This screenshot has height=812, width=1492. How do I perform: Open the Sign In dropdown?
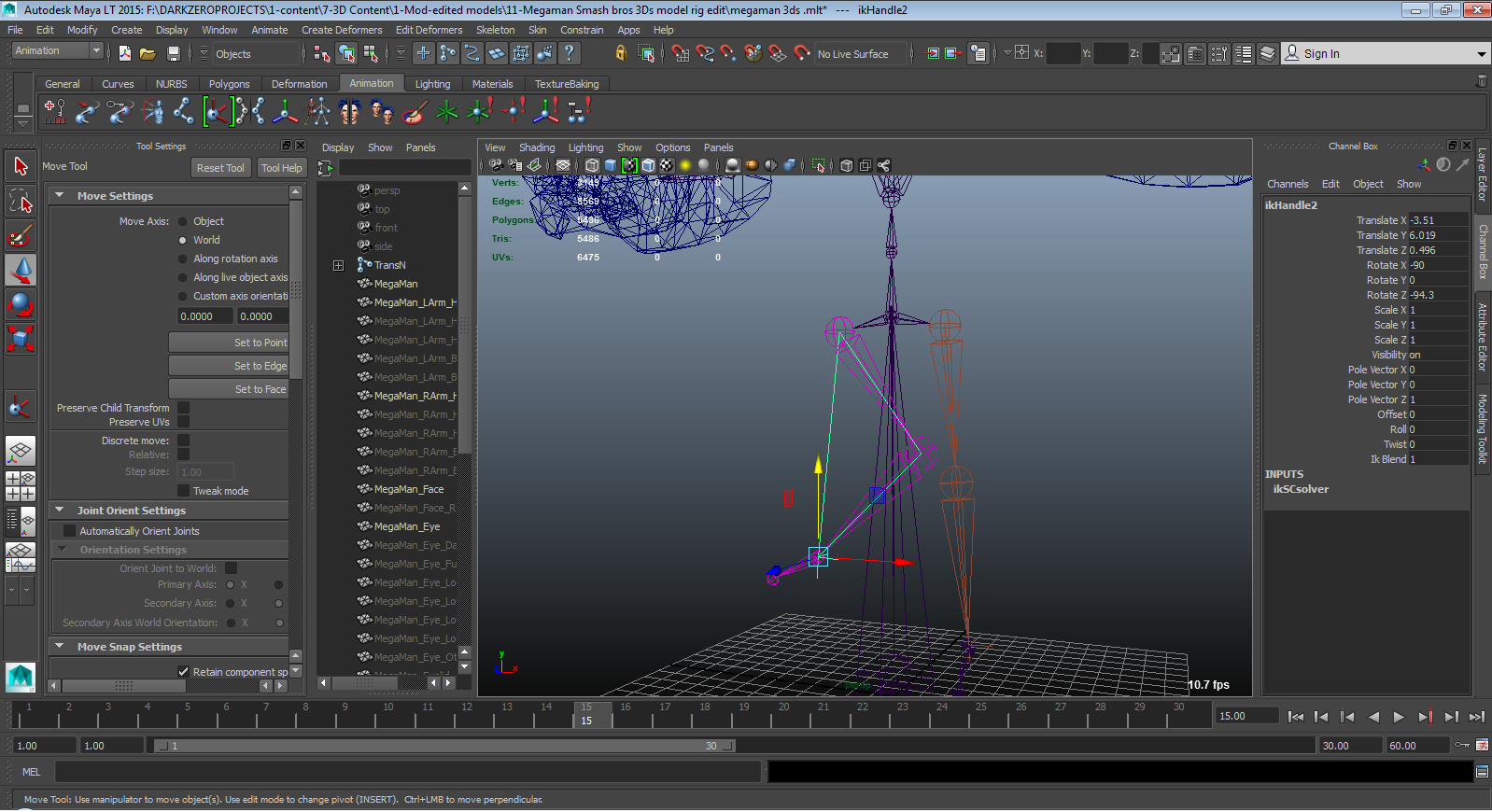point(1481,54)
